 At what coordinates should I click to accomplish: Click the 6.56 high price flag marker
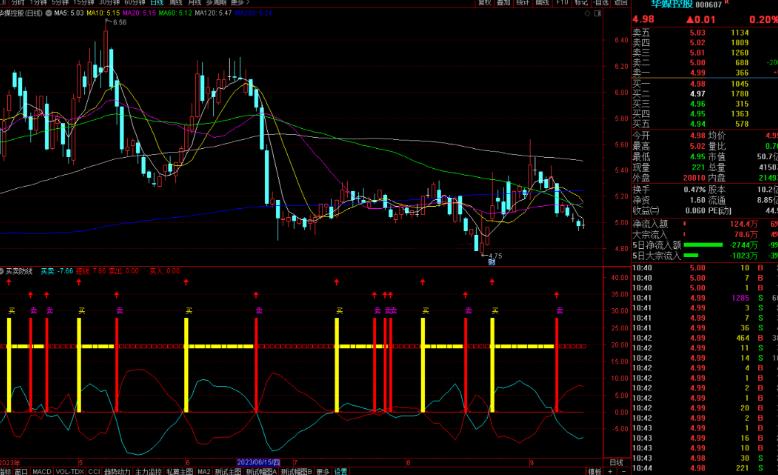tap(117, 22)
